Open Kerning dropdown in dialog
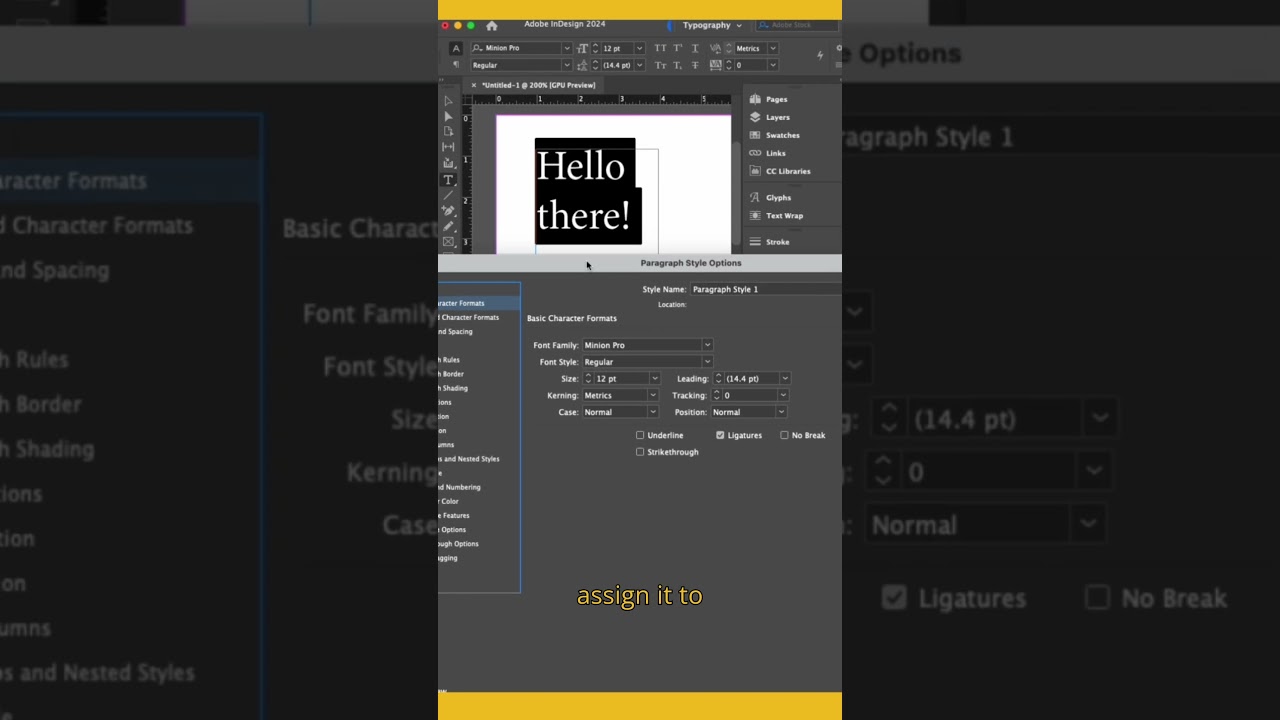Screen dimensions: 1280x720 [652, 396]
